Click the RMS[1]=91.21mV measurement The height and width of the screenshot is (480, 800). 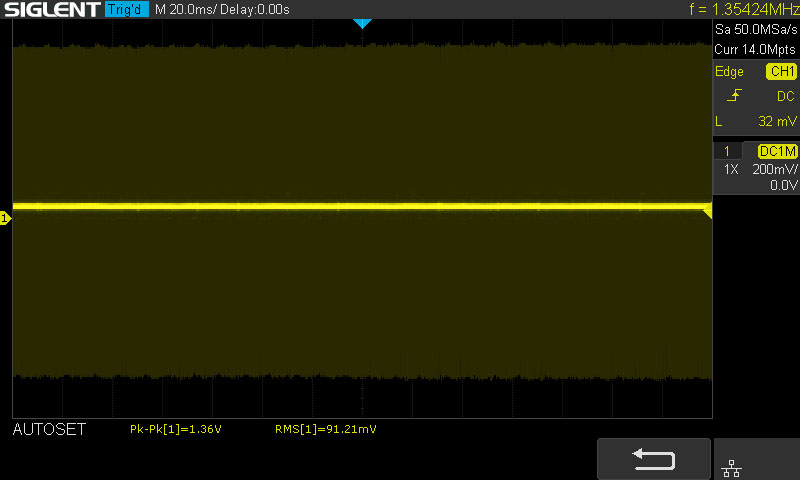326,429
